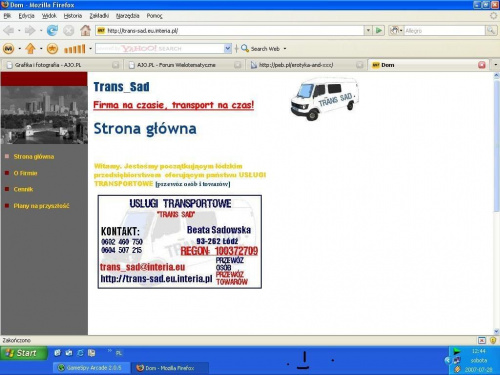Viewport: 500px width, 375px height.
Task: Expand the Search Web options arrow
Action: pyautogui.click(x=285, y=49)
